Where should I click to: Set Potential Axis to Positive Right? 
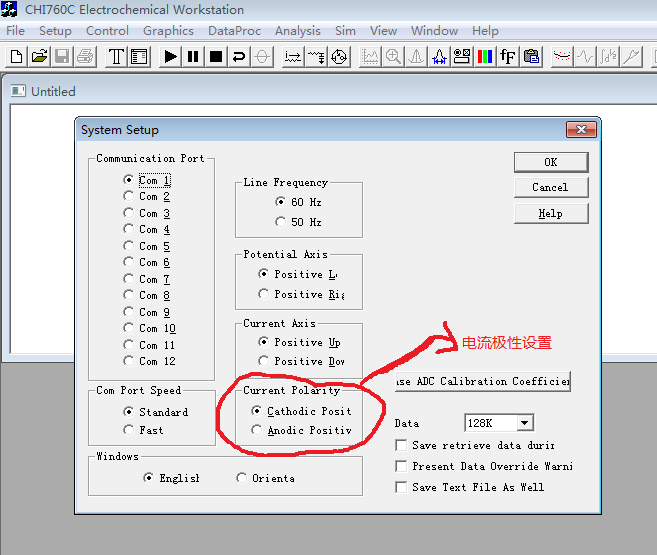point(302,294)
